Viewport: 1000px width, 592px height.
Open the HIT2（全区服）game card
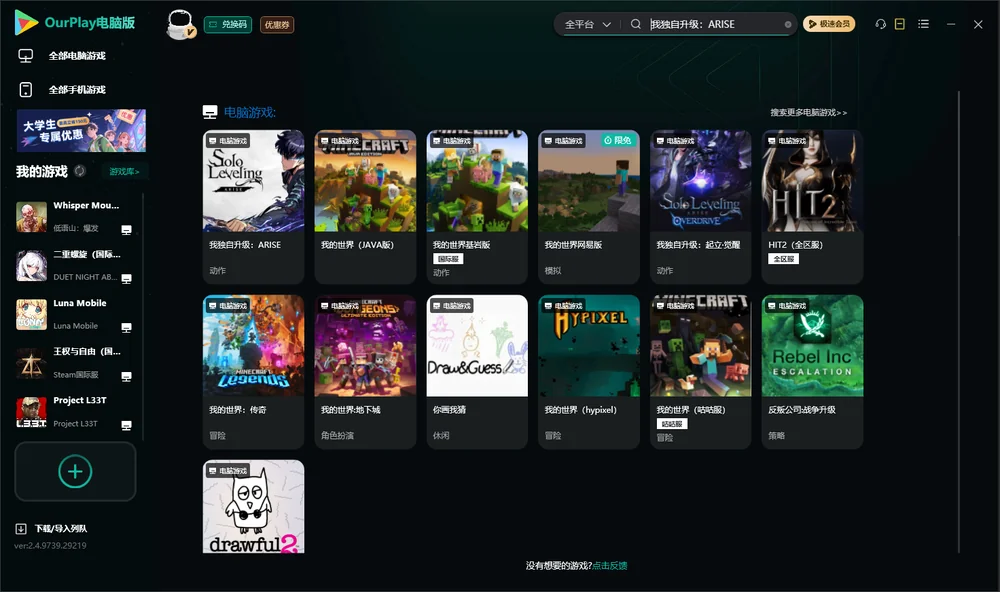pos(812,207)
